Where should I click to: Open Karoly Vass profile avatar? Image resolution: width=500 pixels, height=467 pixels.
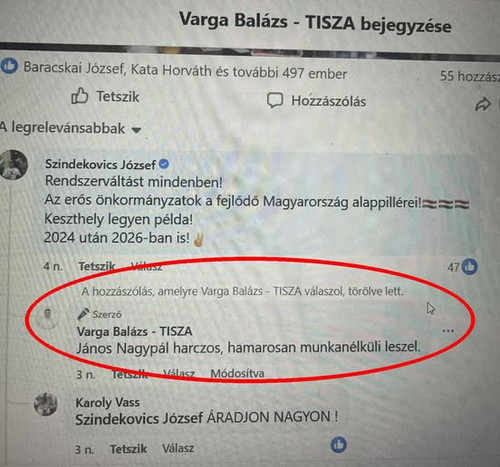coord(46,404)
